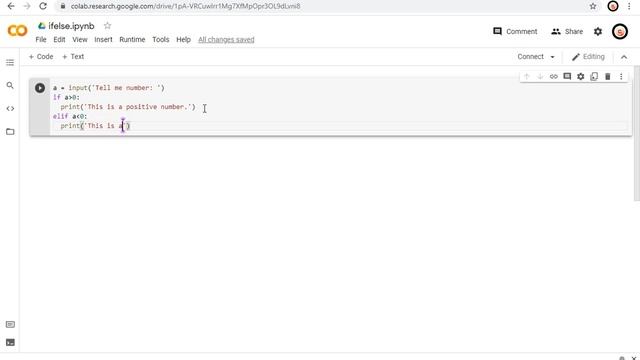Open find and replace search icon
Image resolution: width=640 pixels, height=360 pixels.
(x=10, y=85)
